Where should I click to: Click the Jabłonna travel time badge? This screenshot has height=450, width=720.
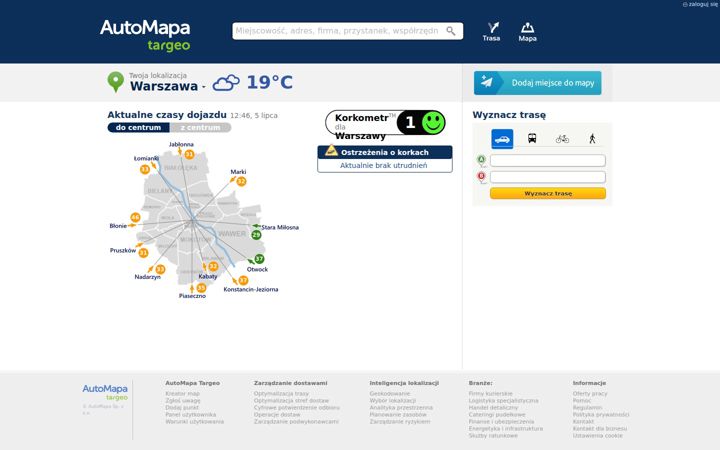tap(189, 155)
